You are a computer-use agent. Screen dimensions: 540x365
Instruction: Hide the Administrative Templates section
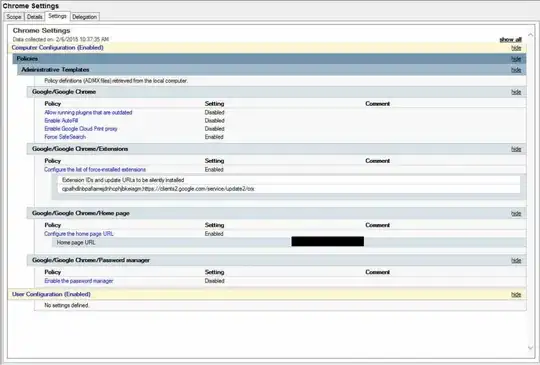(x=516, y=70)
